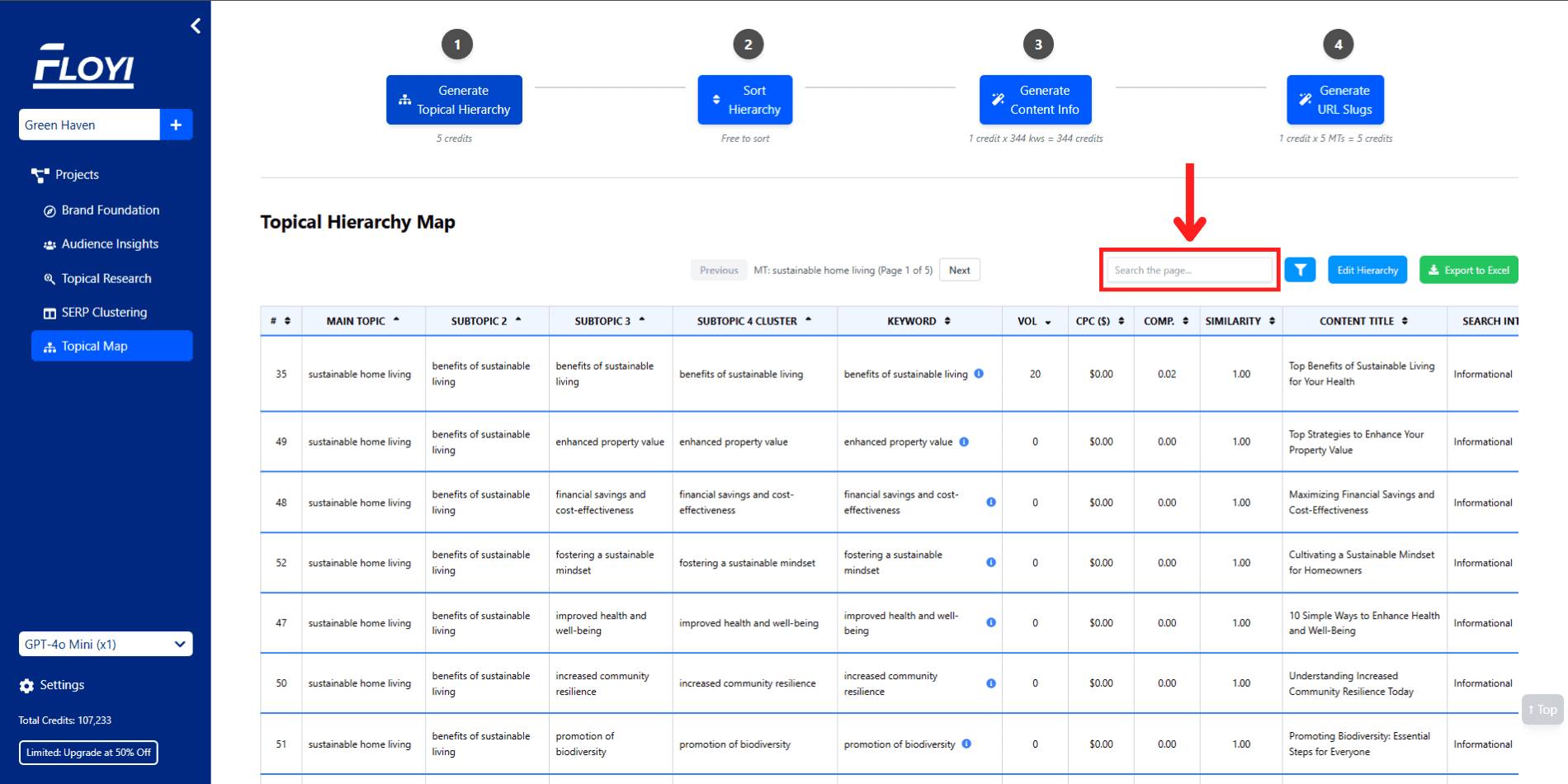Collapse the sidebar with the chevron arrow
Viewport: 1568px width, 784px height.
(196, 26)
